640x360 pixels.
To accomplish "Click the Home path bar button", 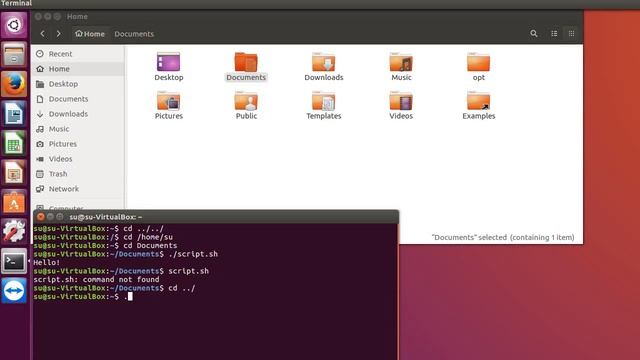I will (90, 34).
